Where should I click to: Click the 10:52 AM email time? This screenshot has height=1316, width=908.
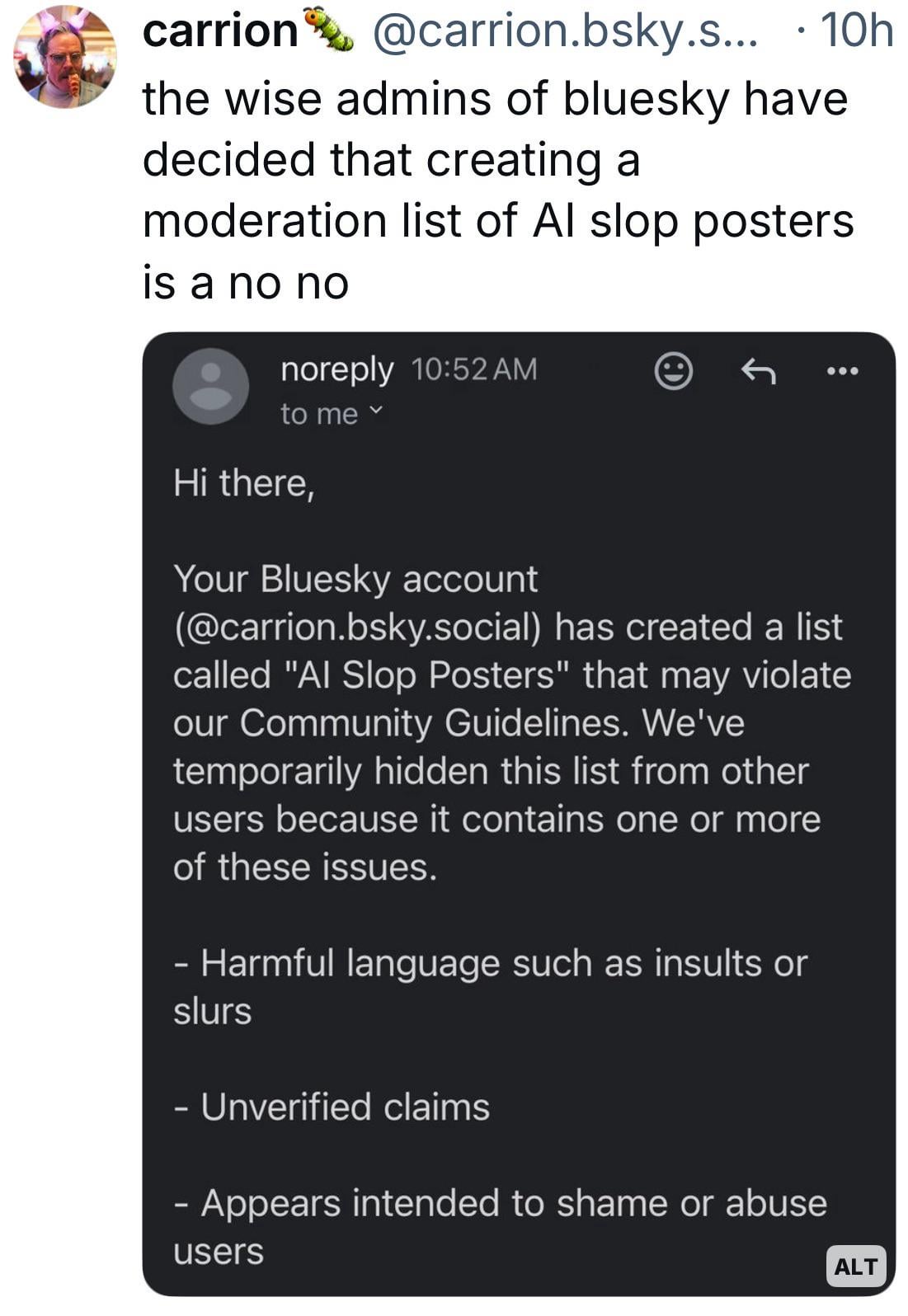[x=473, y=369]
